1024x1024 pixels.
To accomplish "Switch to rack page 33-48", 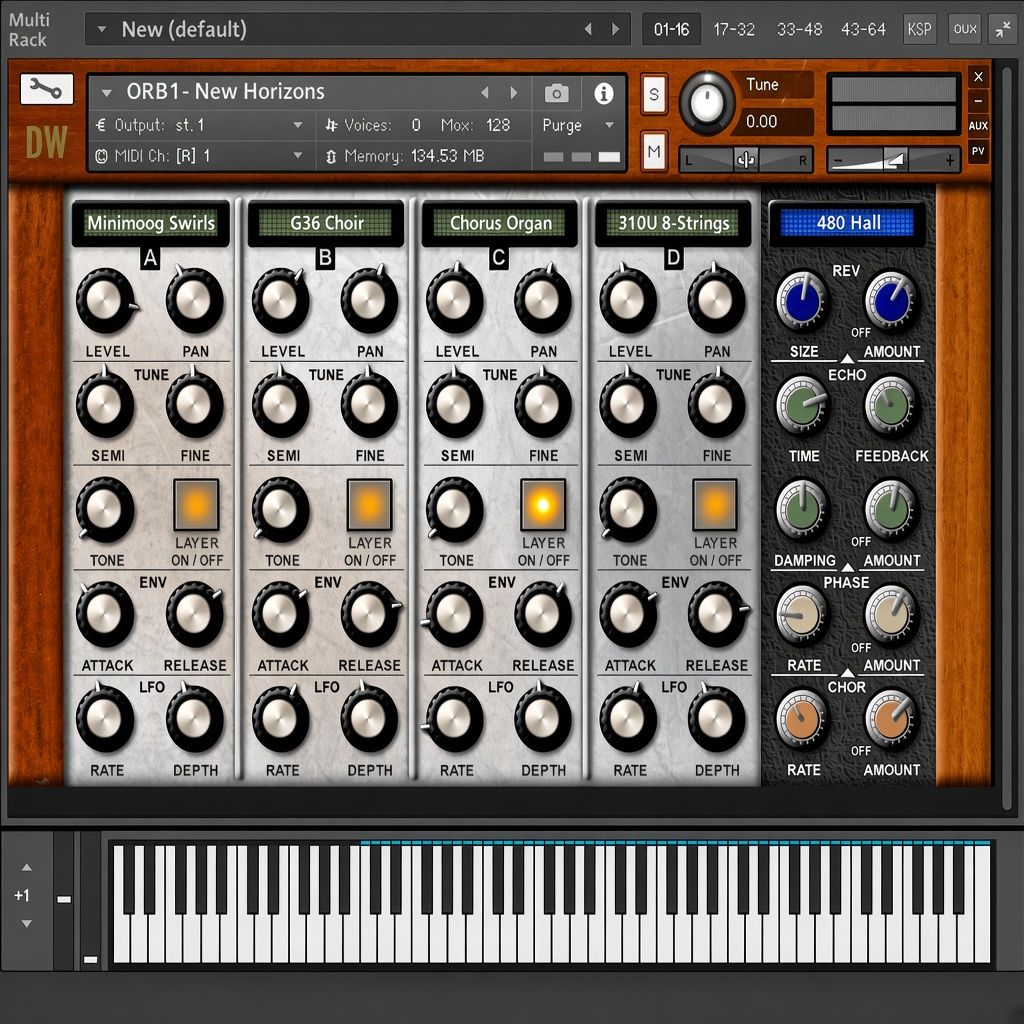I will (x=799, y=29).
